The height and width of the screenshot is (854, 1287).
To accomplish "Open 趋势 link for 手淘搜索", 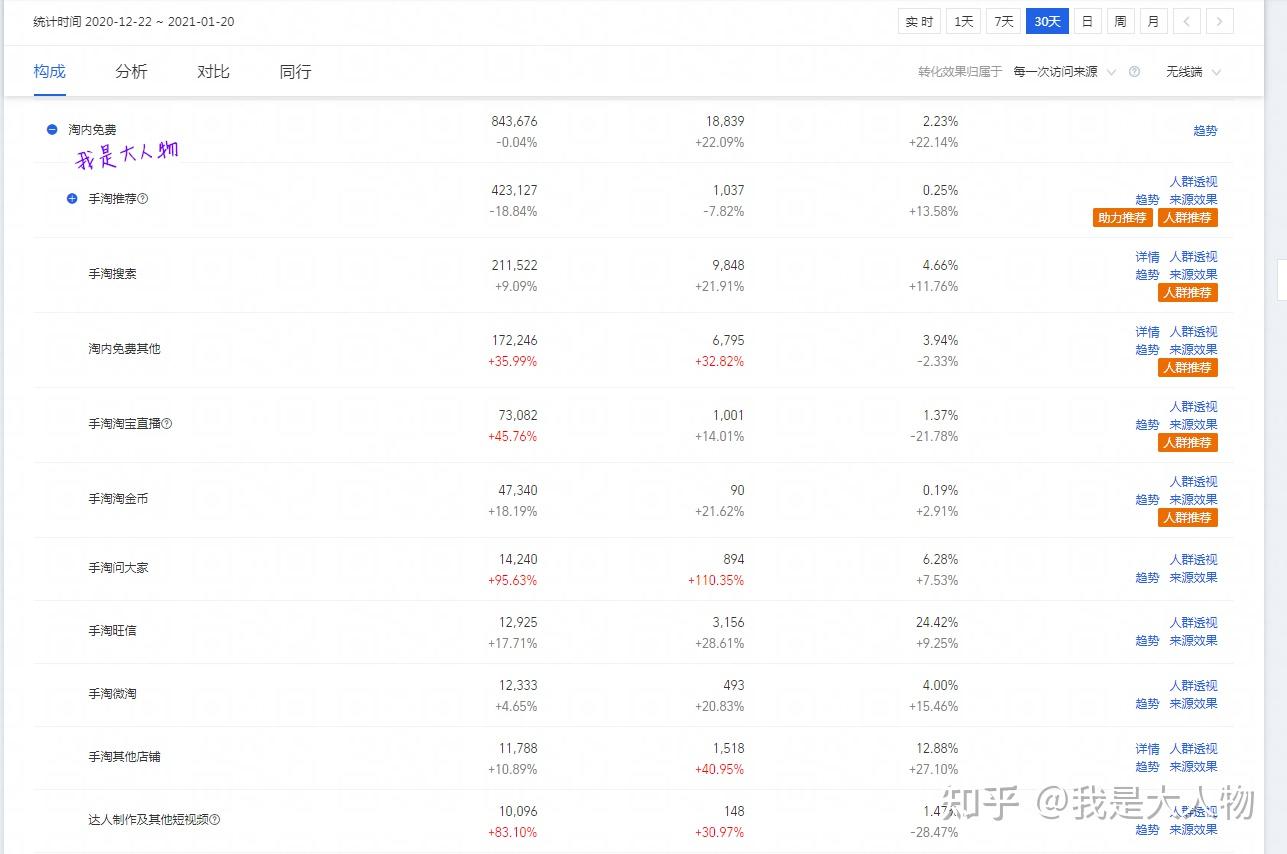I will [x=1147, y=275].
